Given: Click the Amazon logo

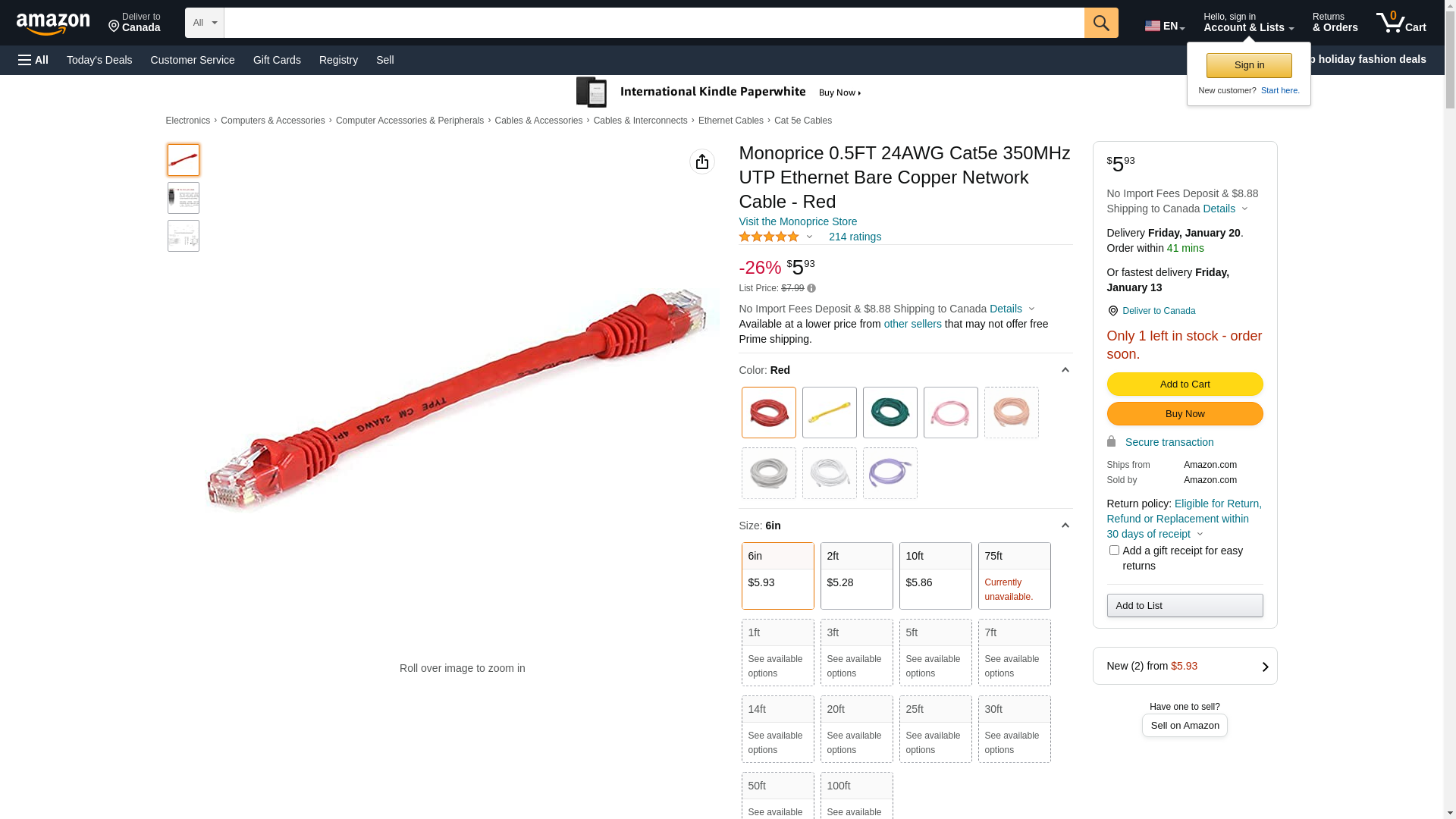Looking at the screenshot, I should [53, 24].
